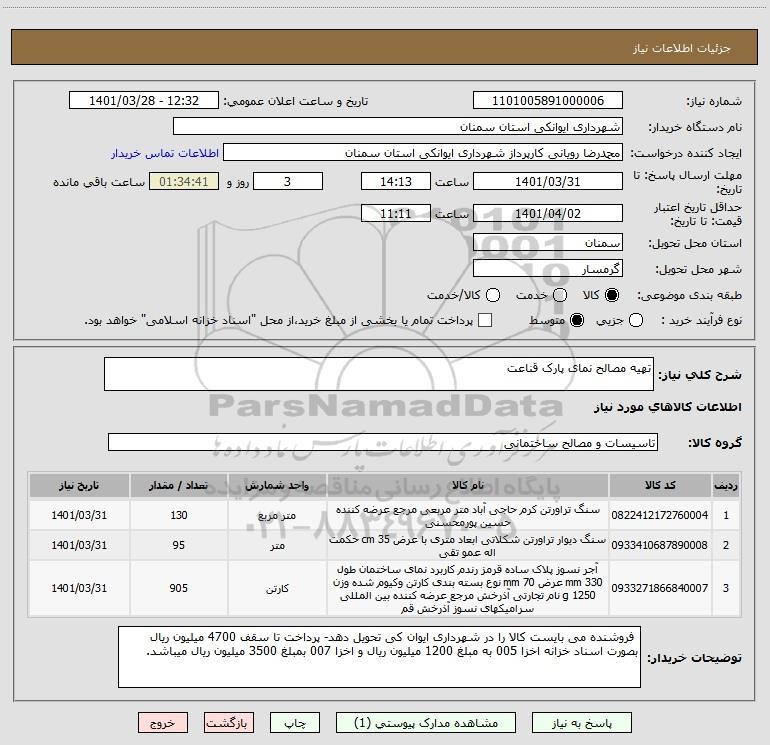Click the واحد شمارش column header
This screenshot has width=770, height=745.
[x=277, y=485]
